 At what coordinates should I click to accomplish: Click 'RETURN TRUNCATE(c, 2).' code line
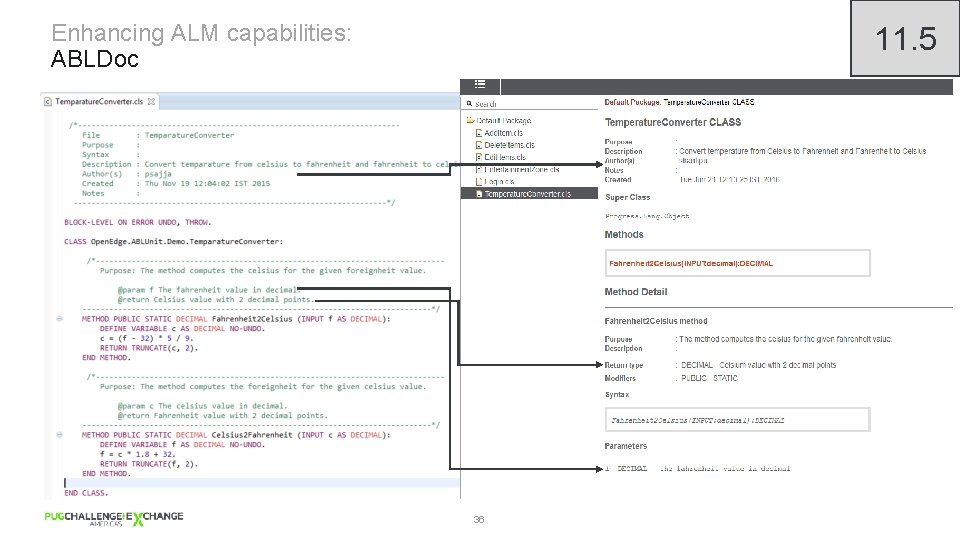149,348
